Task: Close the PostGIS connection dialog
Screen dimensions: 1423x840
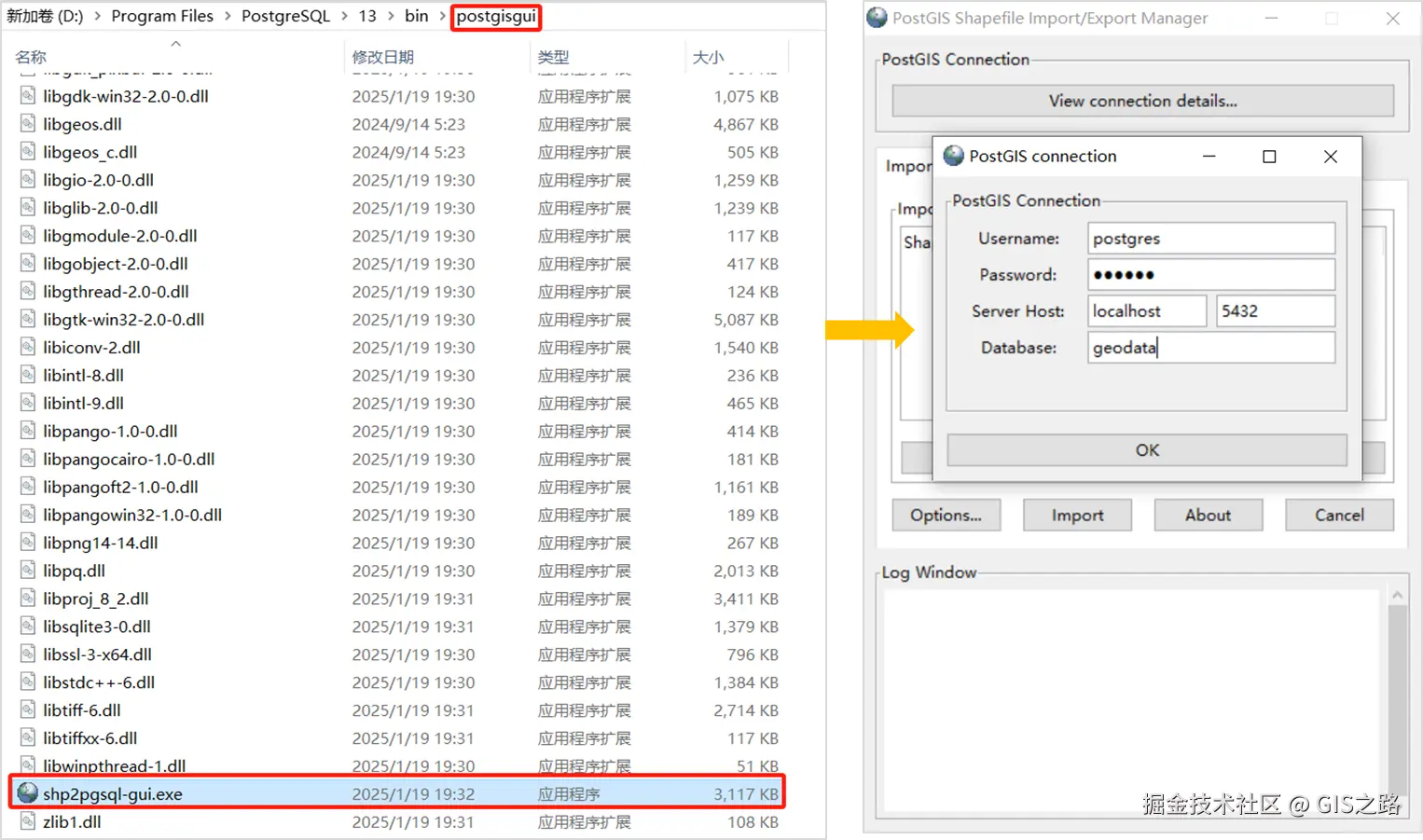Action: (x=1331, y=157)
